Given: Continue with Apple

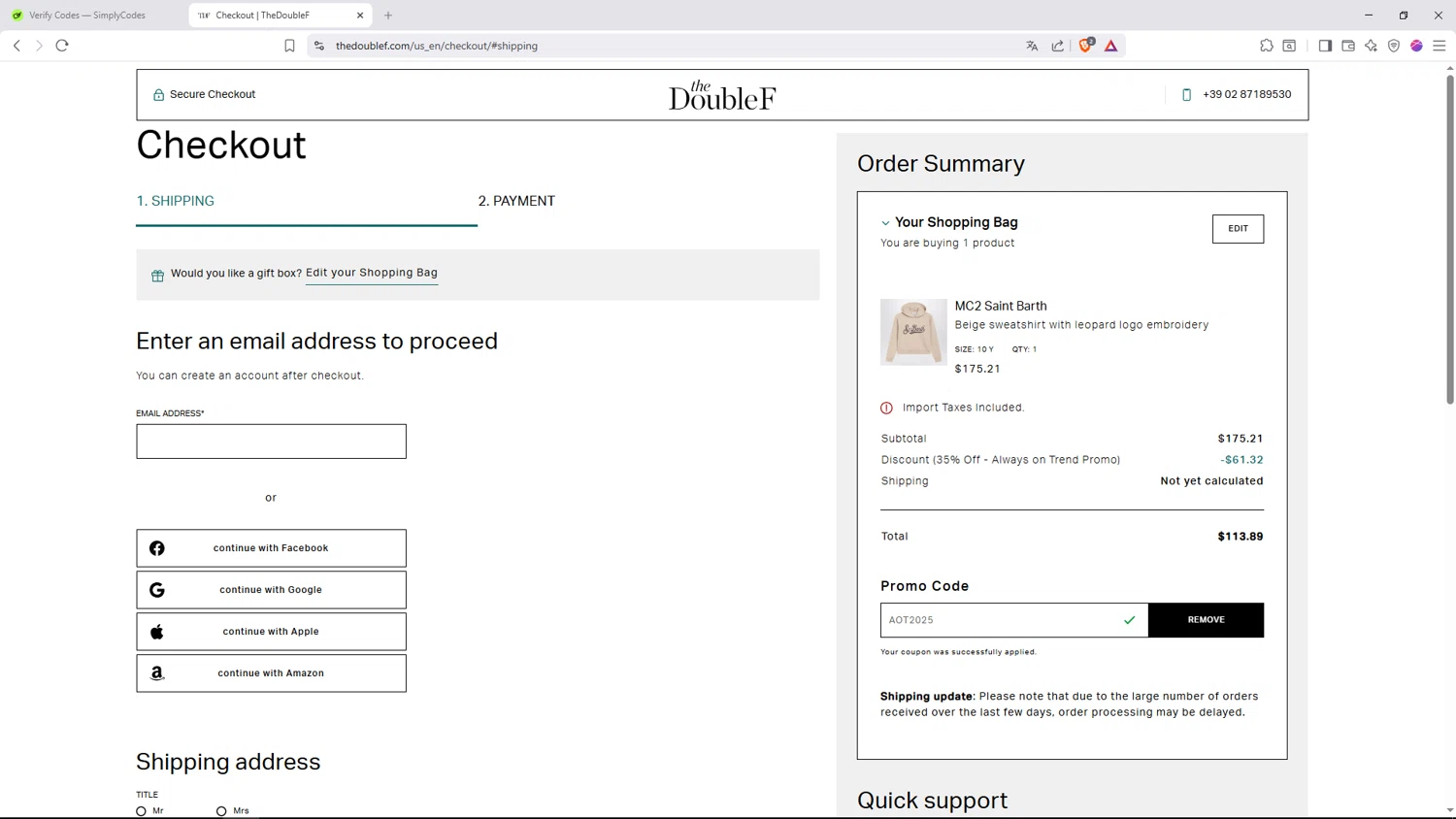Looking at the screenshot, I should [x=271, y=632].
